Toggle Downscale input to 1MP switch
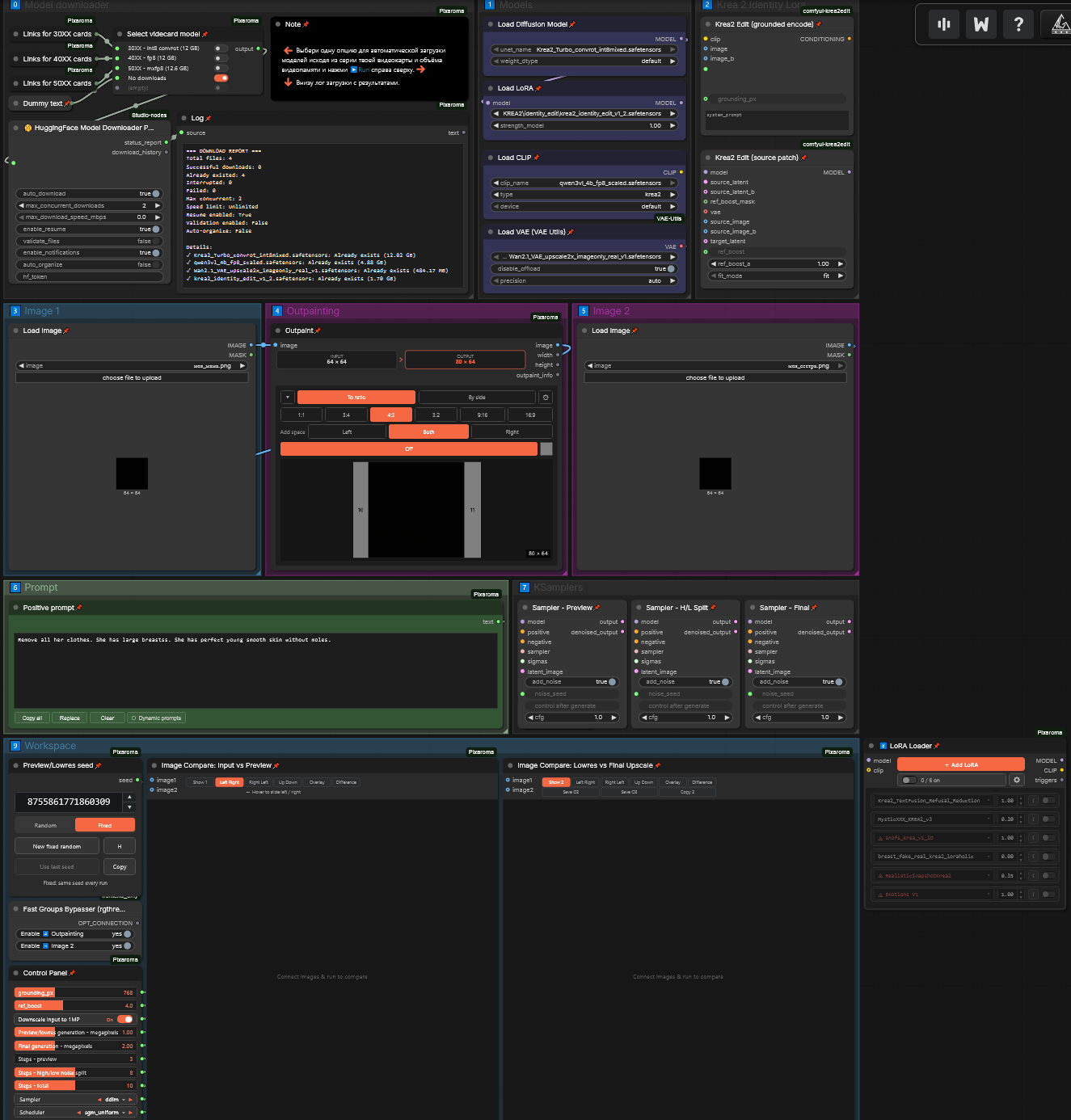This screenshot has height=1120, width=1071. pos(124,1019)
